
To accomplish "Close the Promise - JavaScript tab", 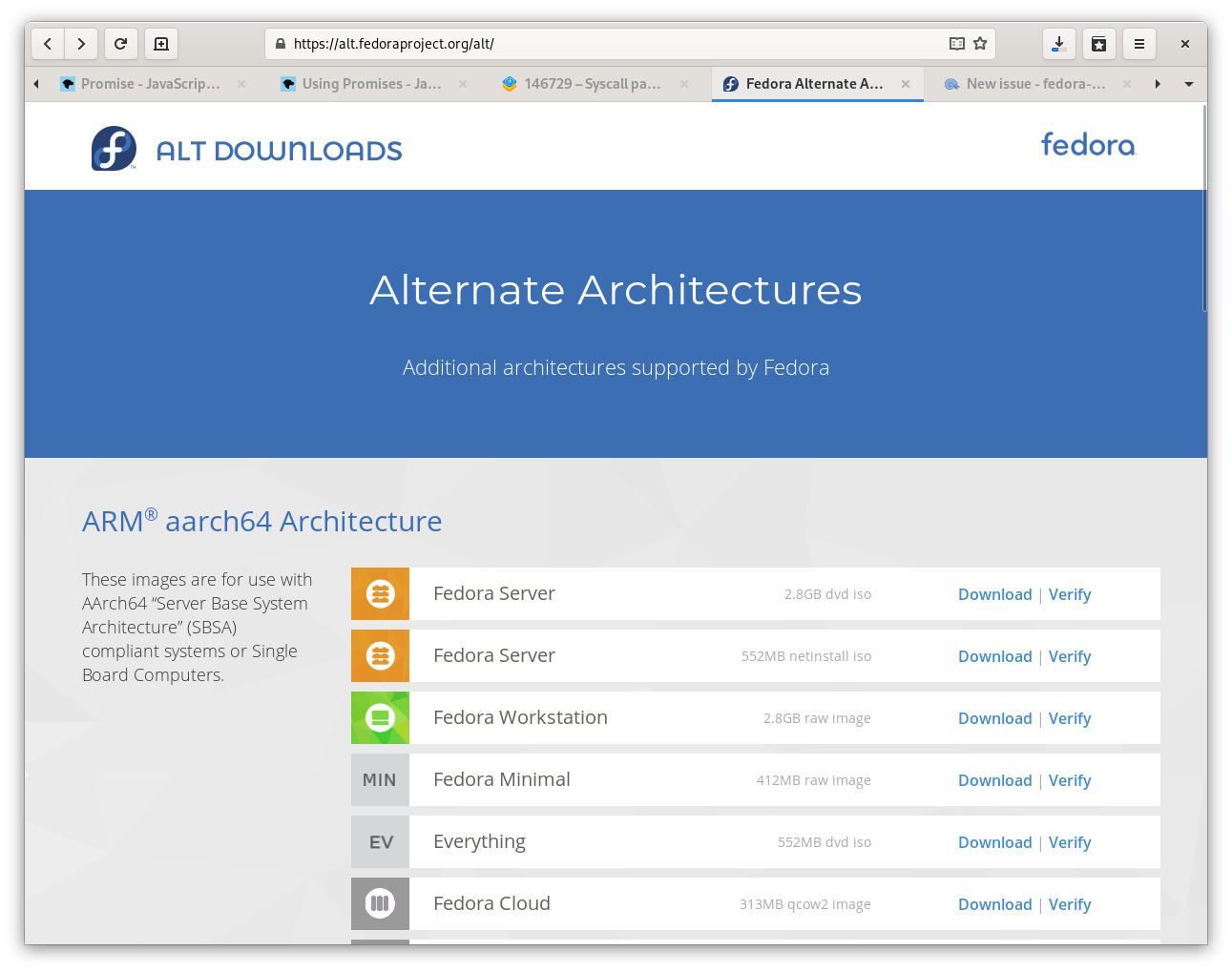I will tap(241, 84).
